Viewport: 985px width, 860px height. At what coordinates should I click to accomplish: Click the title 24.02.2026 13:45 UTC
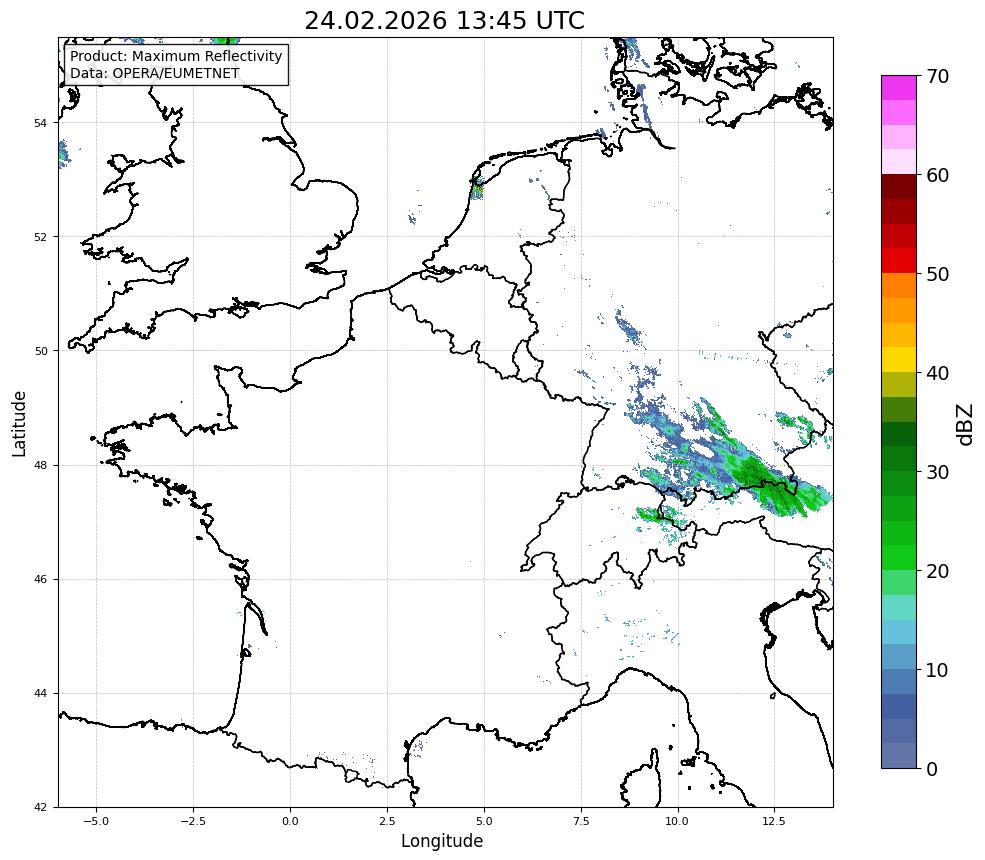(444, 21)
